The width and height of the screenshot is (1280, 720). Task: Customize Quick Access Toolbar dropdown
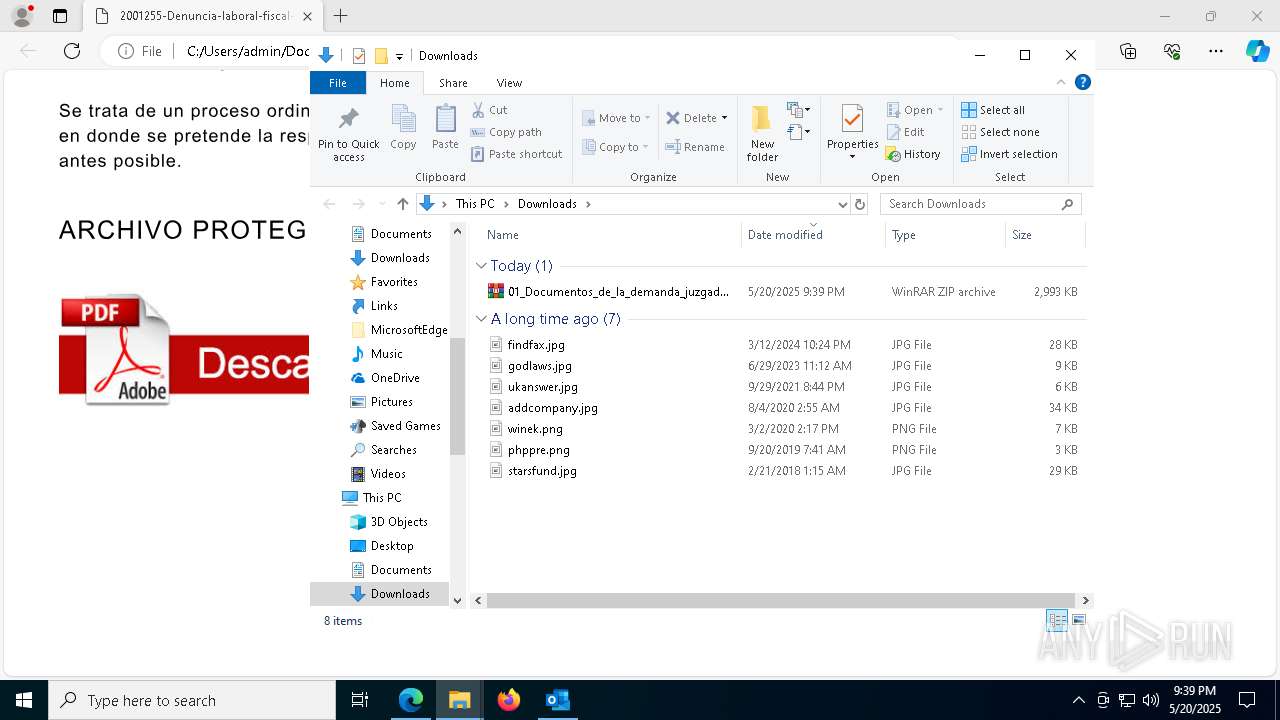coord(399,56)
